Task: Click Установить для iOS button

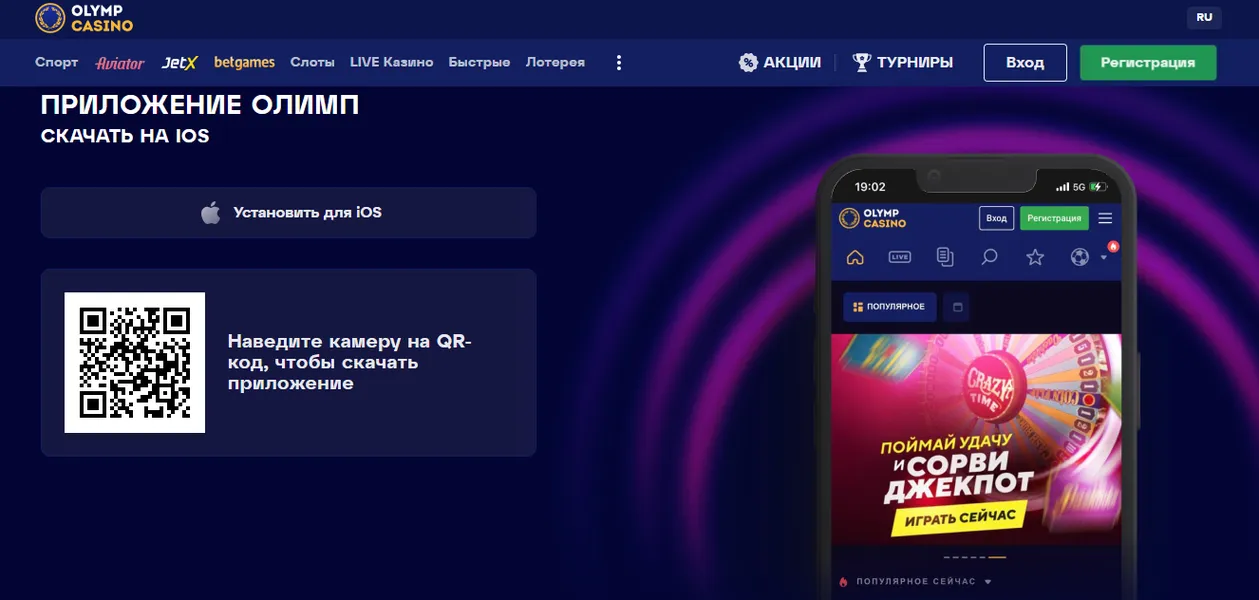Action: (289, 213)
